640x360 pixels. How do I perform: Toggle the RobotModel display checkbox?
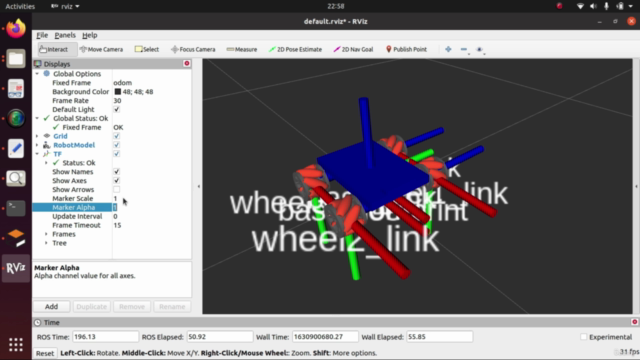click(117, 145)
